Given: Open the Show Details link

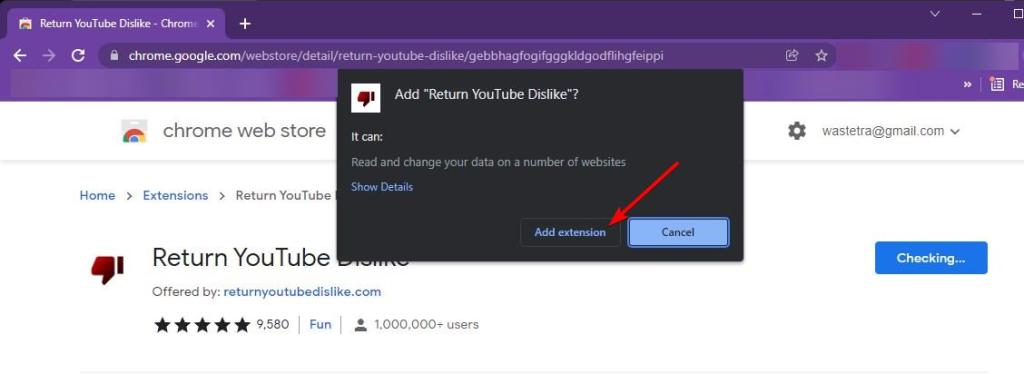Looking at the screenshot, I should pos(382,187).
